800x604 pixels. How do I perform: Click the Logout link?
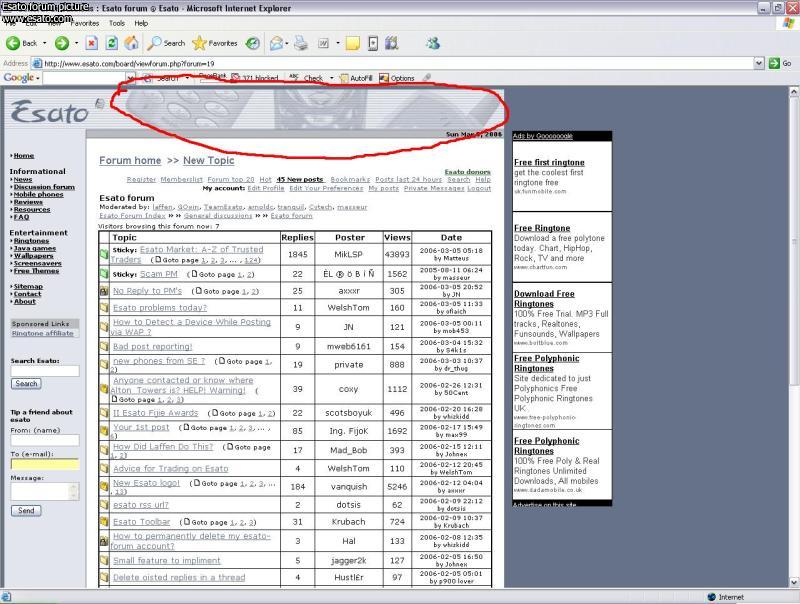coord(479,188)
